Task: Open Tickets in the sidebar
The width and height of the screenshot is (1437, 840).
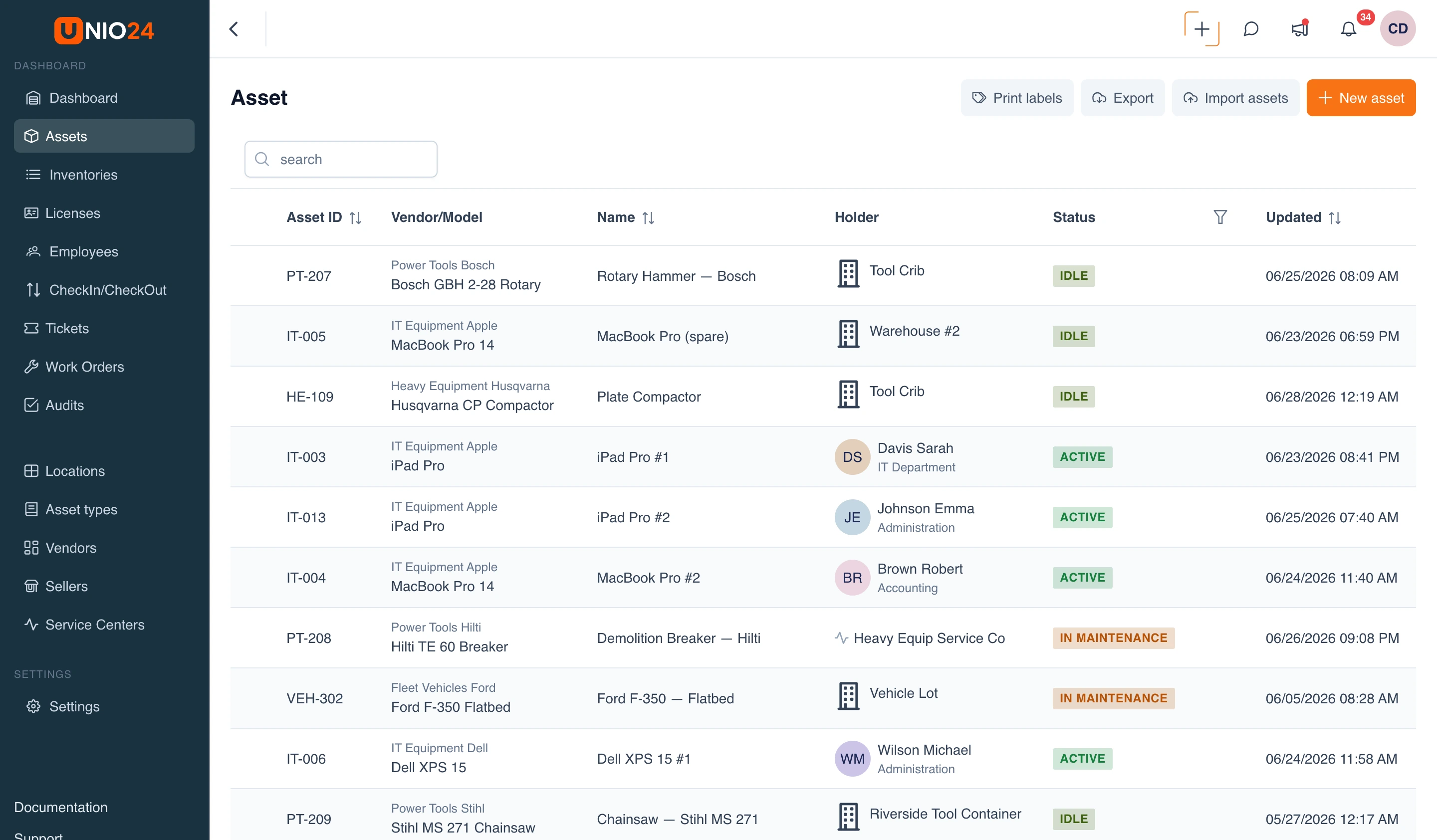Action: point(104,328)
